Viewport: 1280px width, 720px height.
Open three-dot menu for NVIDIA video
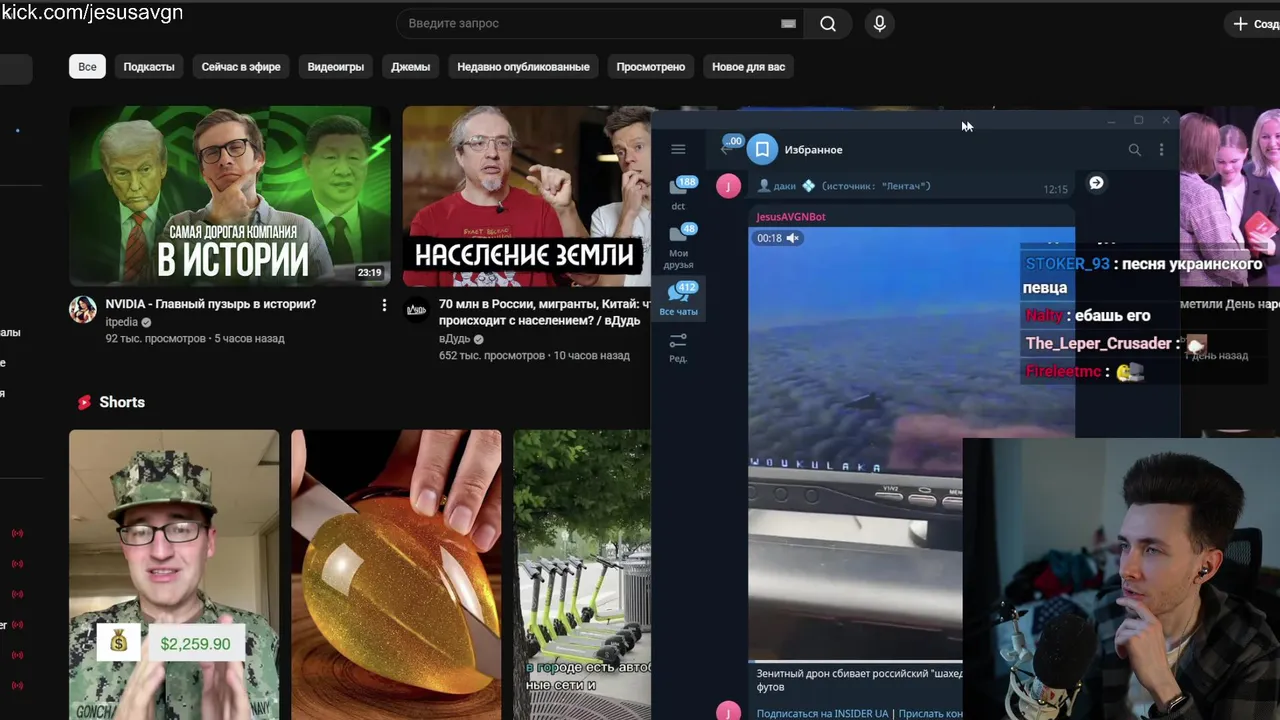(x=384, y=305)
